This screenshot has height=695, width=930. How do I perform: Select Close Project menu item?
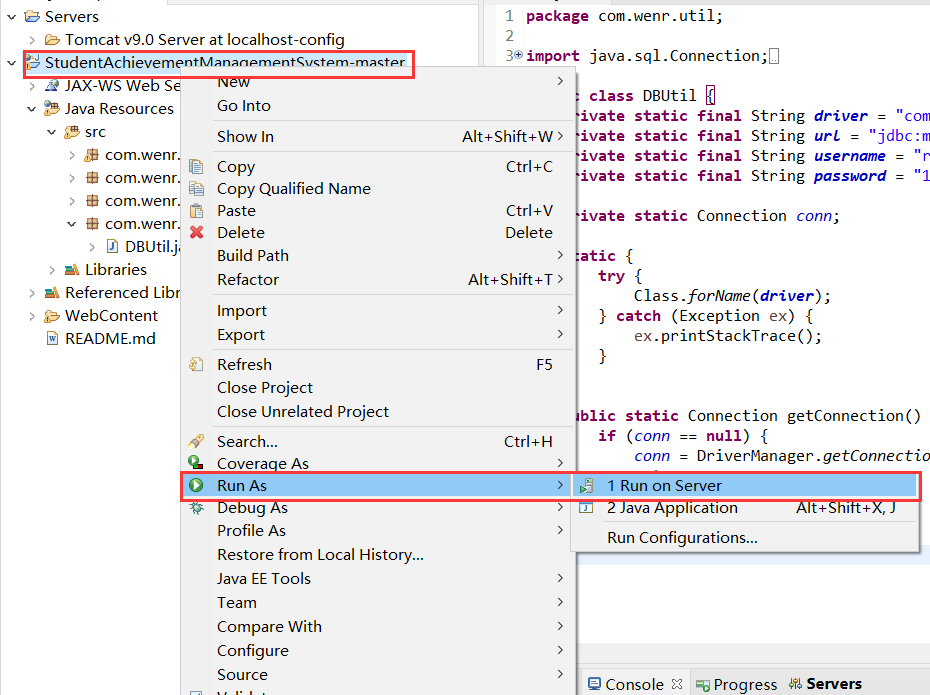click(377, 387)
